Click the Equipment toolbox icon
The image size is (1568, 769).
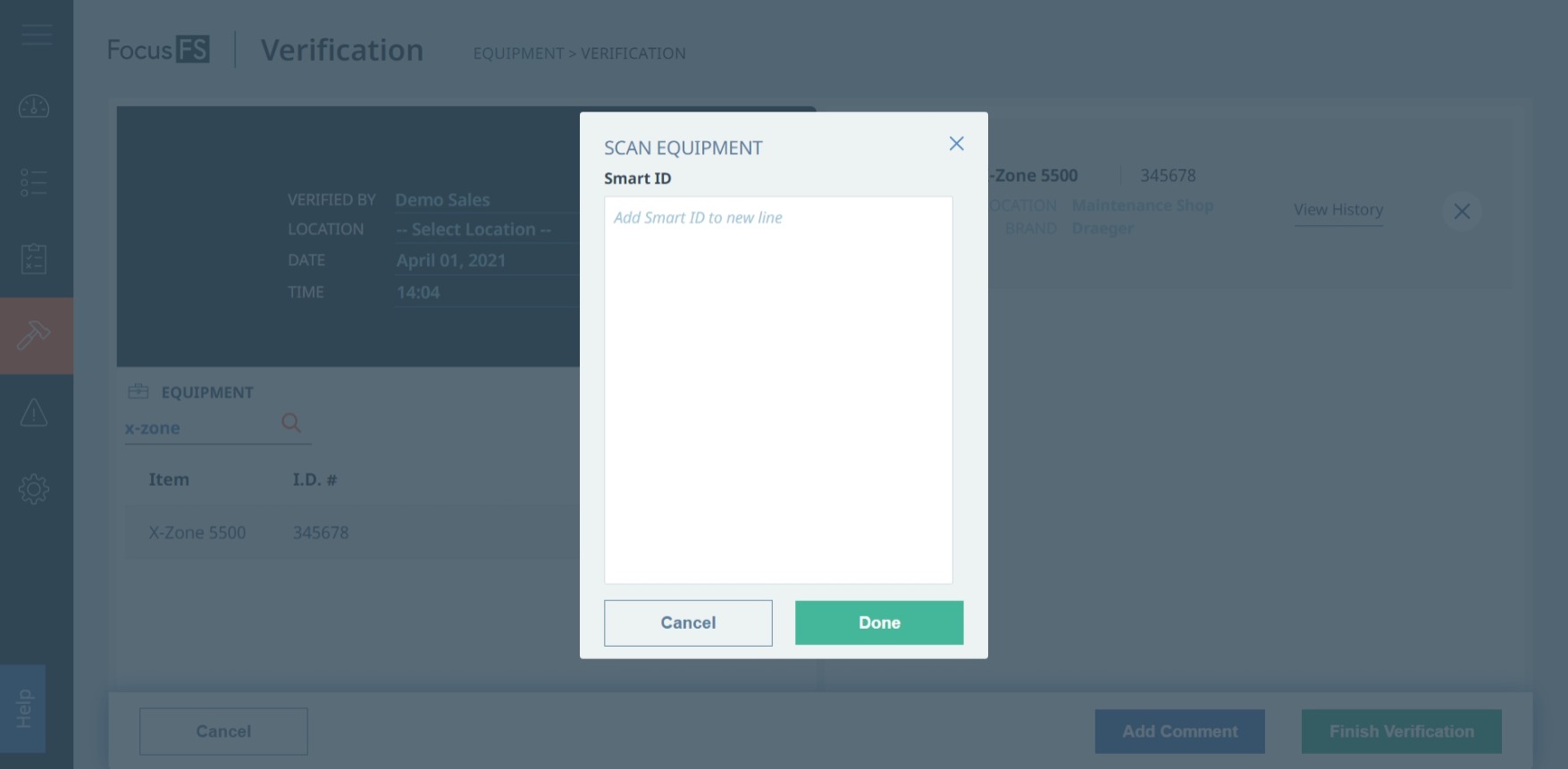[x=138, y=391]
